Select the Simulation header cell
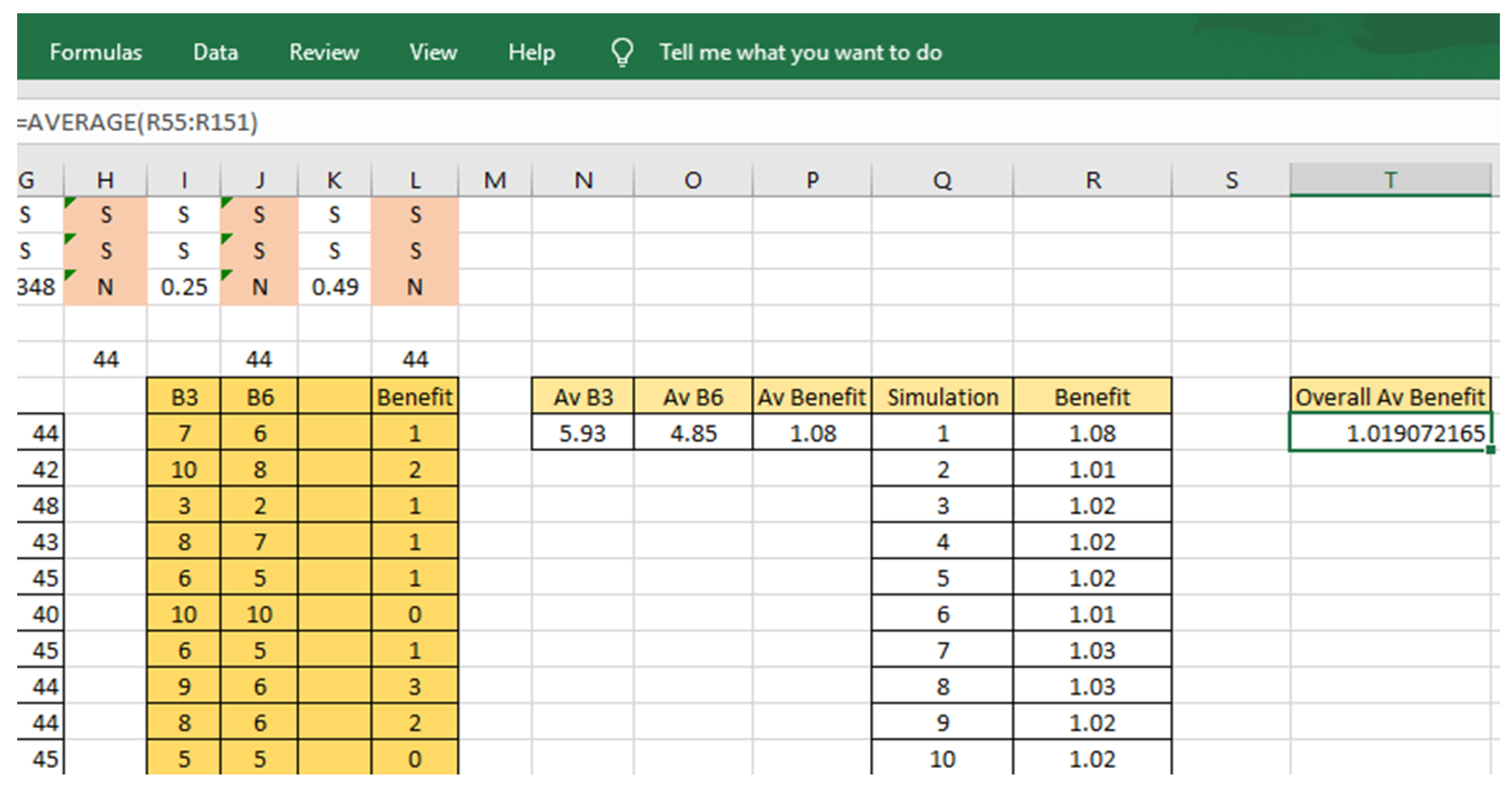Screen dimensions: 1512x805 pos(942,397)
